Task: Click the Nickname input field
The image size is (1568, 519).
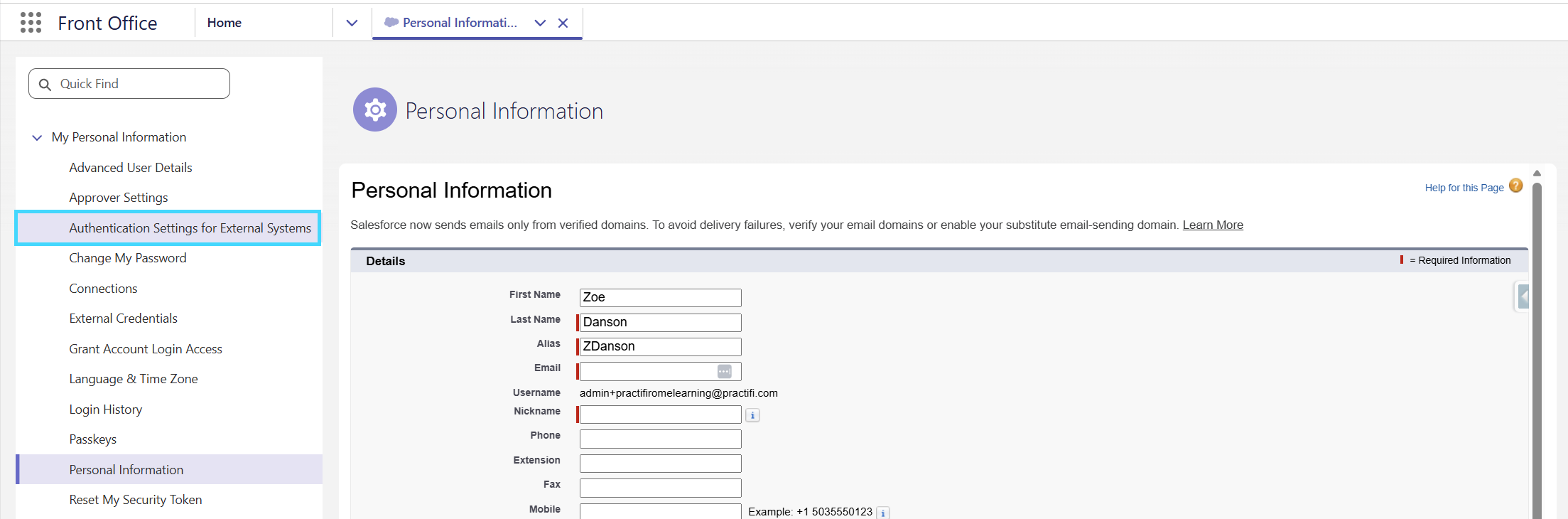Action: [661, 414]
